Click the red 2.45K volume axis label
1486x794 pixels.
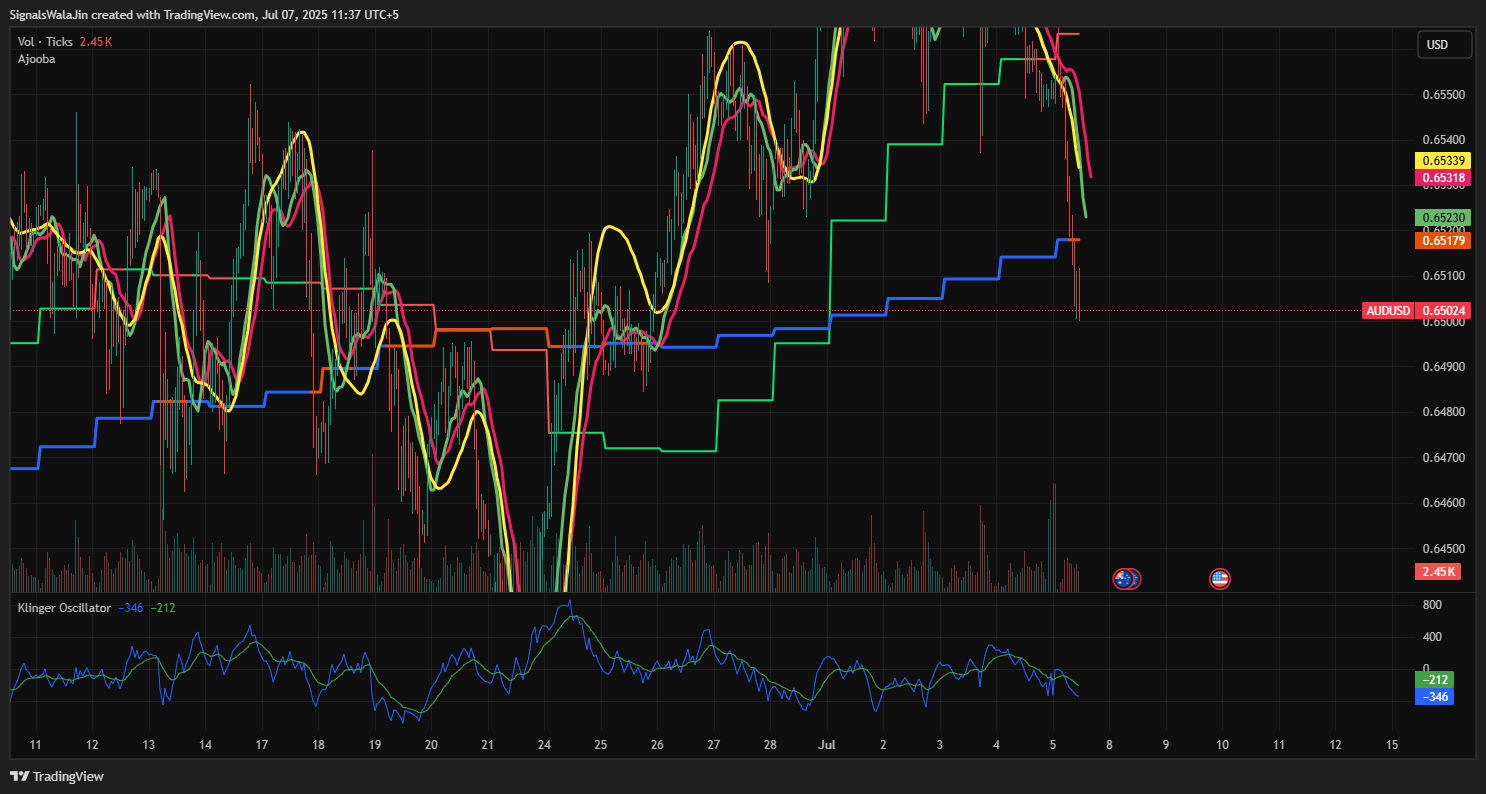pos(1439,572)
